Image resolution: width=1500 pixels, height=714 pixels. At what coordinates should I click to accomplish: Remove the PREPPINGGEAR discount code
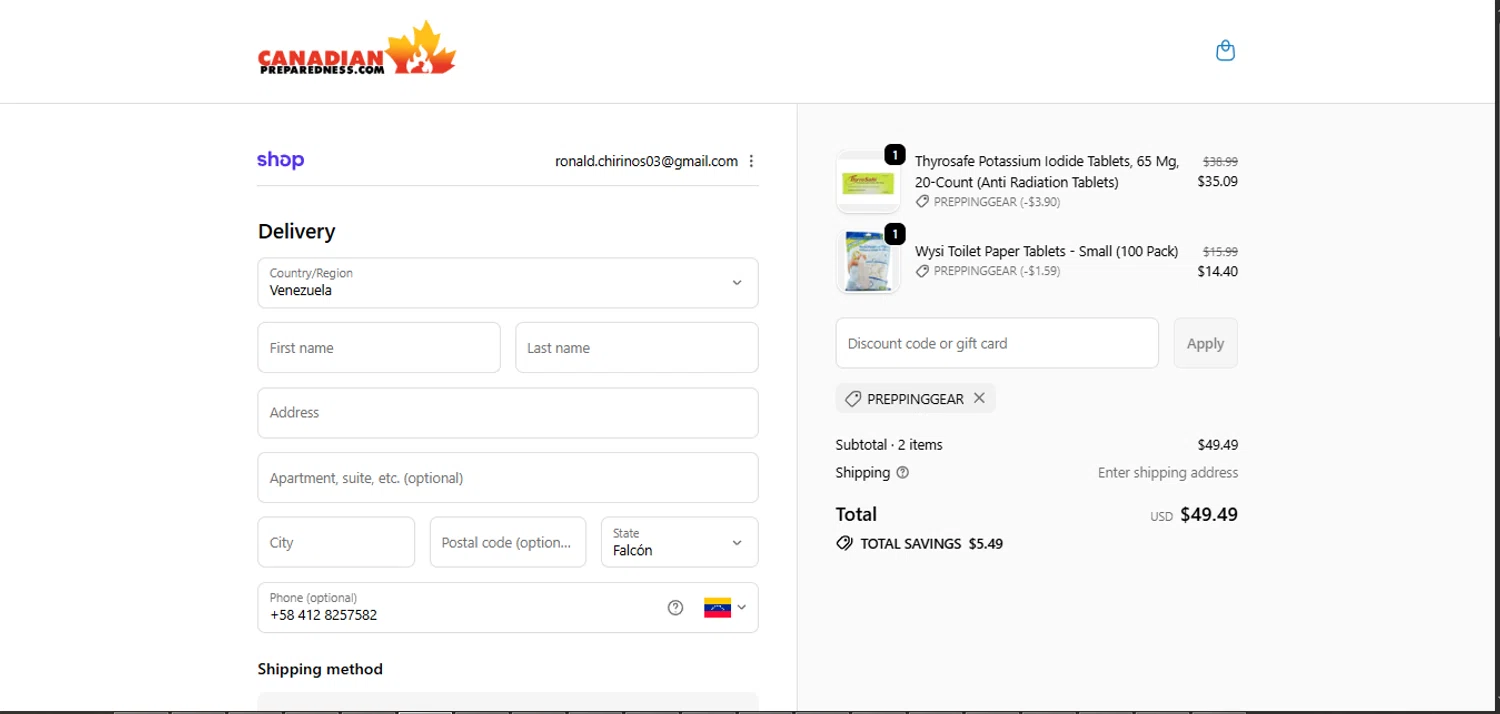[x=979, y=398]
